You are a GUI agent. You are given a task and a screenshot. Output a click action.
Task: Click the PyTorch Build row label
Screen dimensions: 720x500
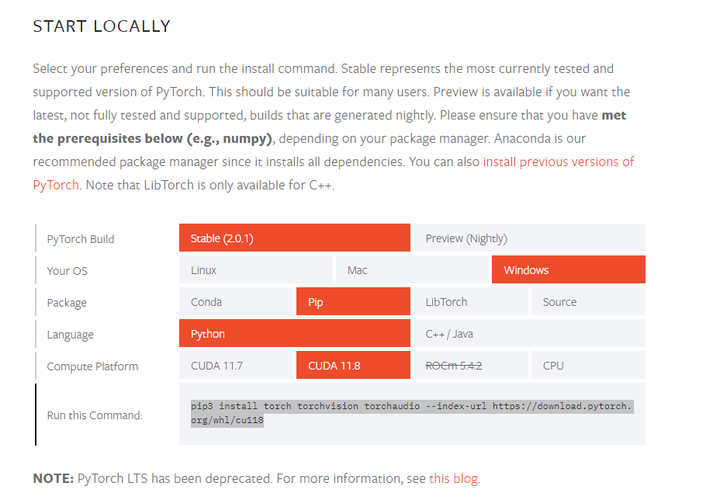point(81,239)
